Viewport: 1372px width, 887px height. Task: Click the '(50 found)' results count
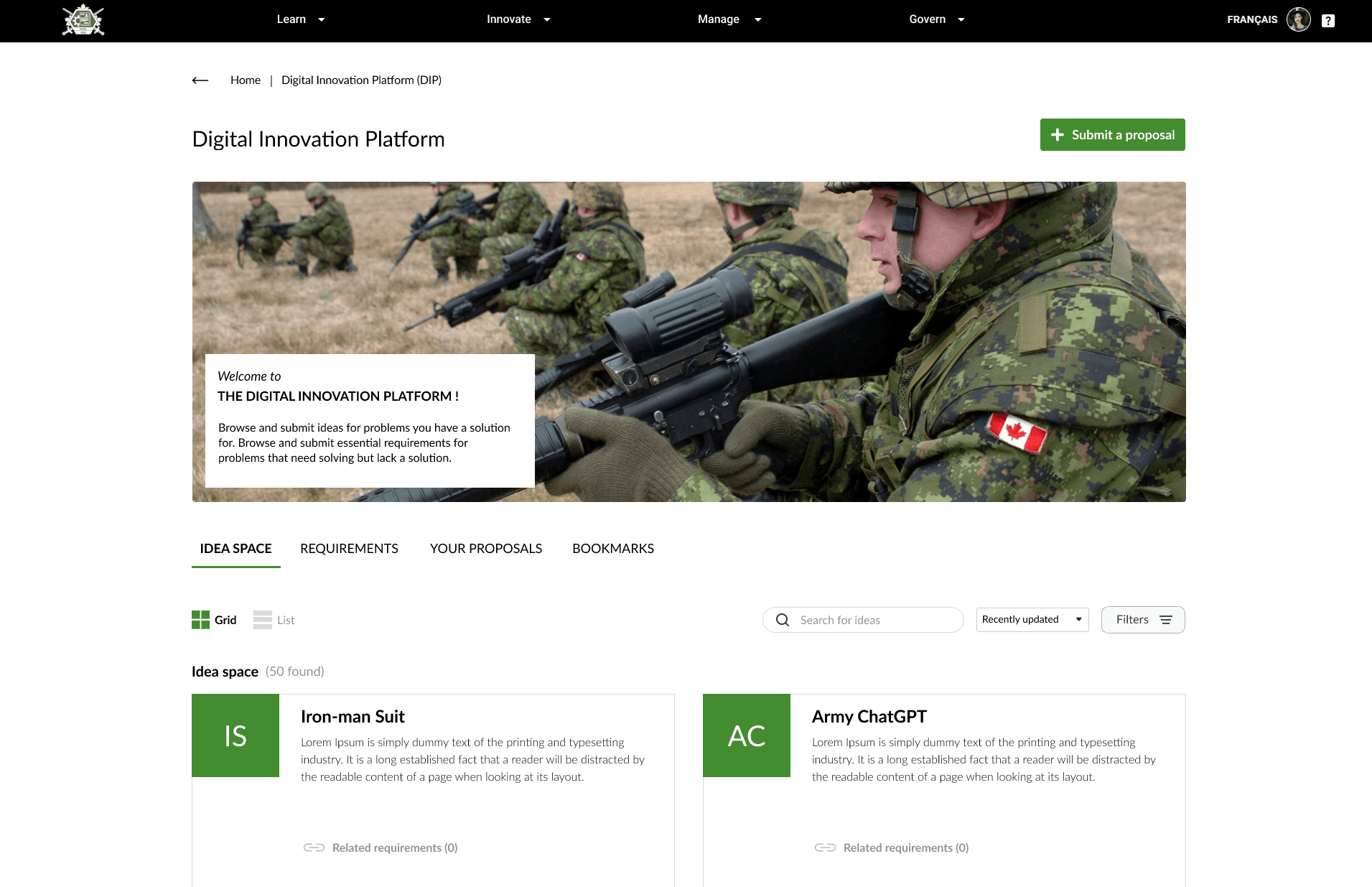click(x=295, y=672)
